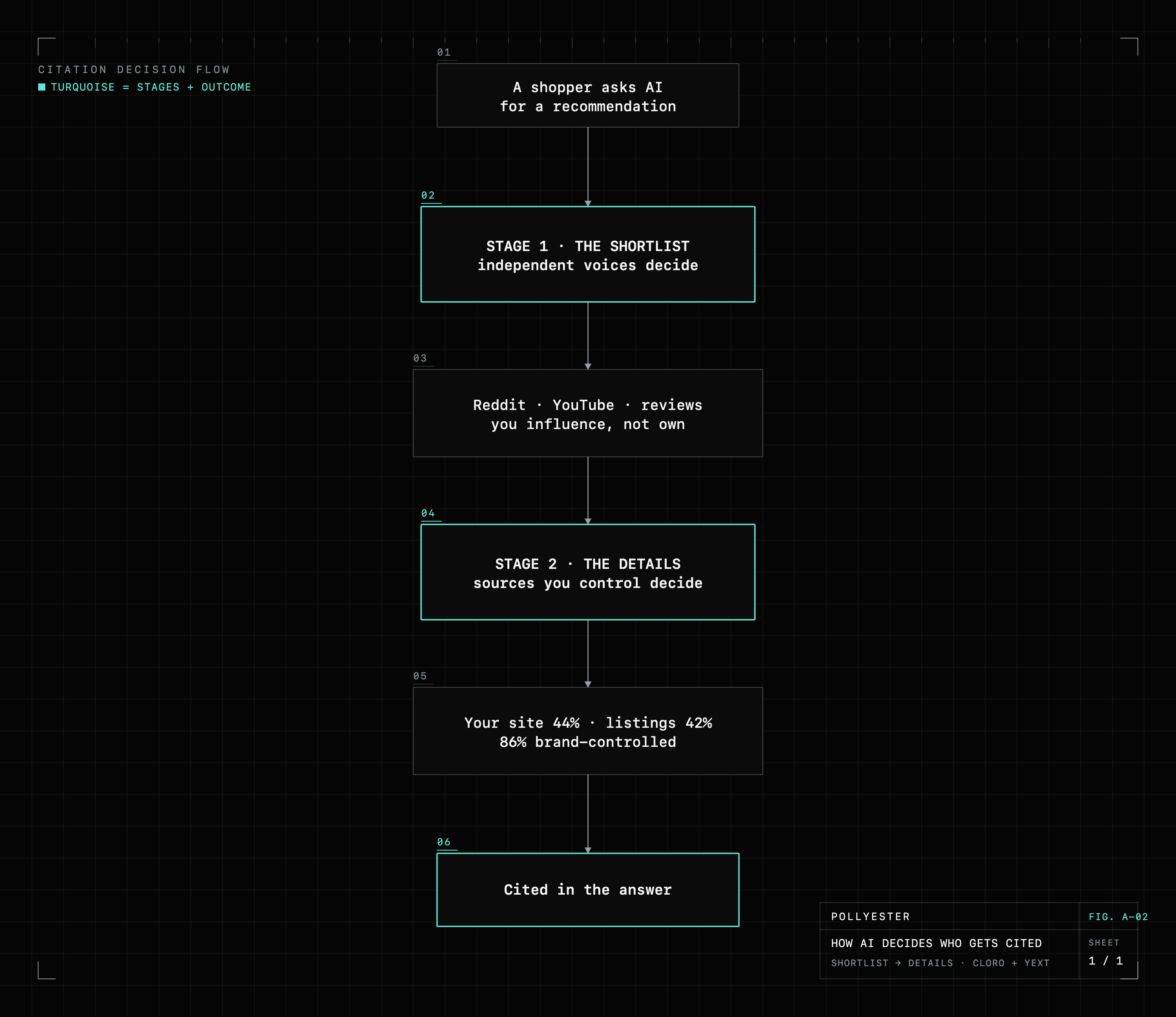Click 'SHORTLIST → DETAILS · CLORO + YEXT' subtitle
Screen dimensions: 1176x1017
point(940,963)
